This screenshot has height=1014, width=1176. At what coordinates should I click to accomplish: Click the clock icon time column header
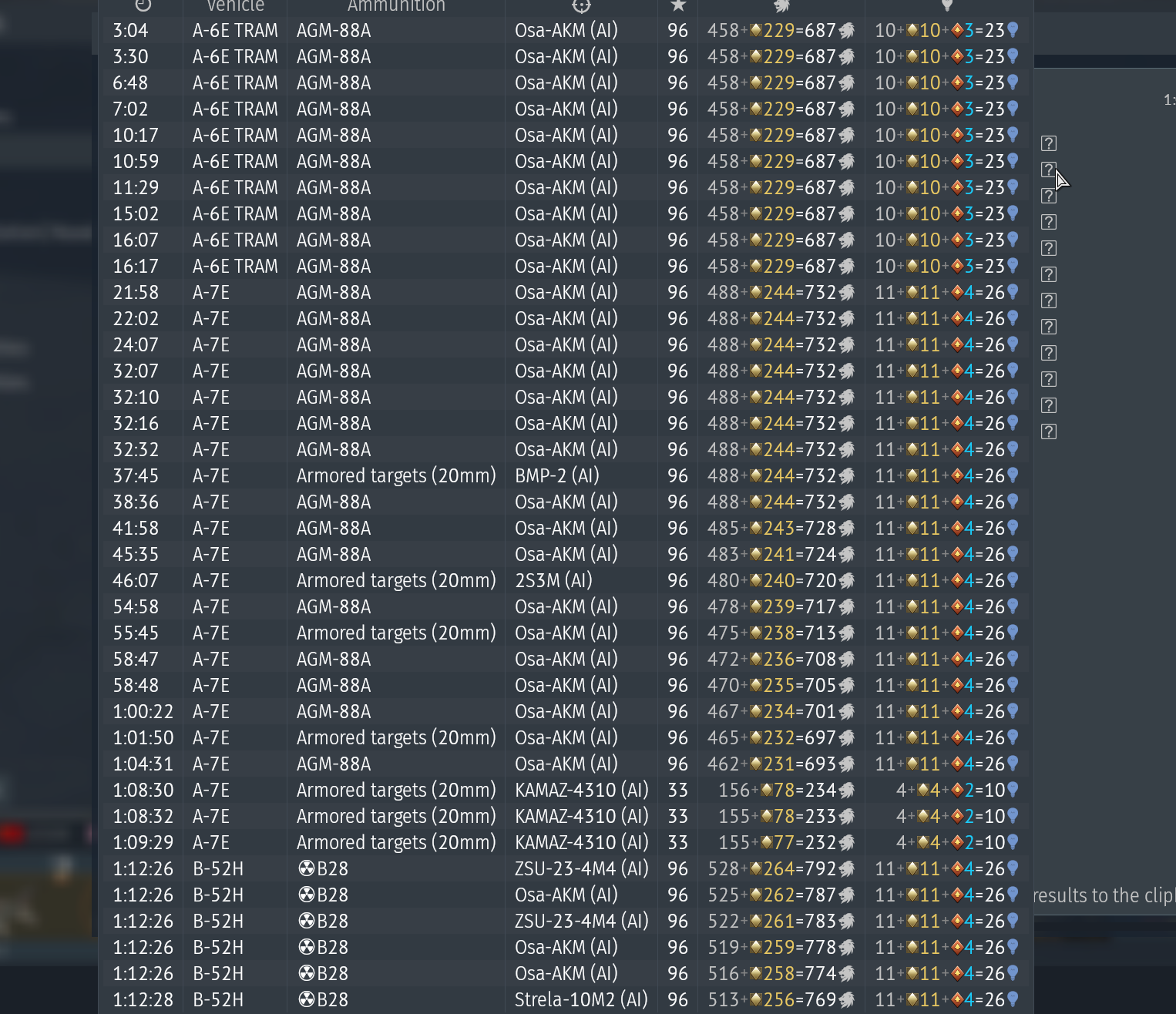(143, 5)
